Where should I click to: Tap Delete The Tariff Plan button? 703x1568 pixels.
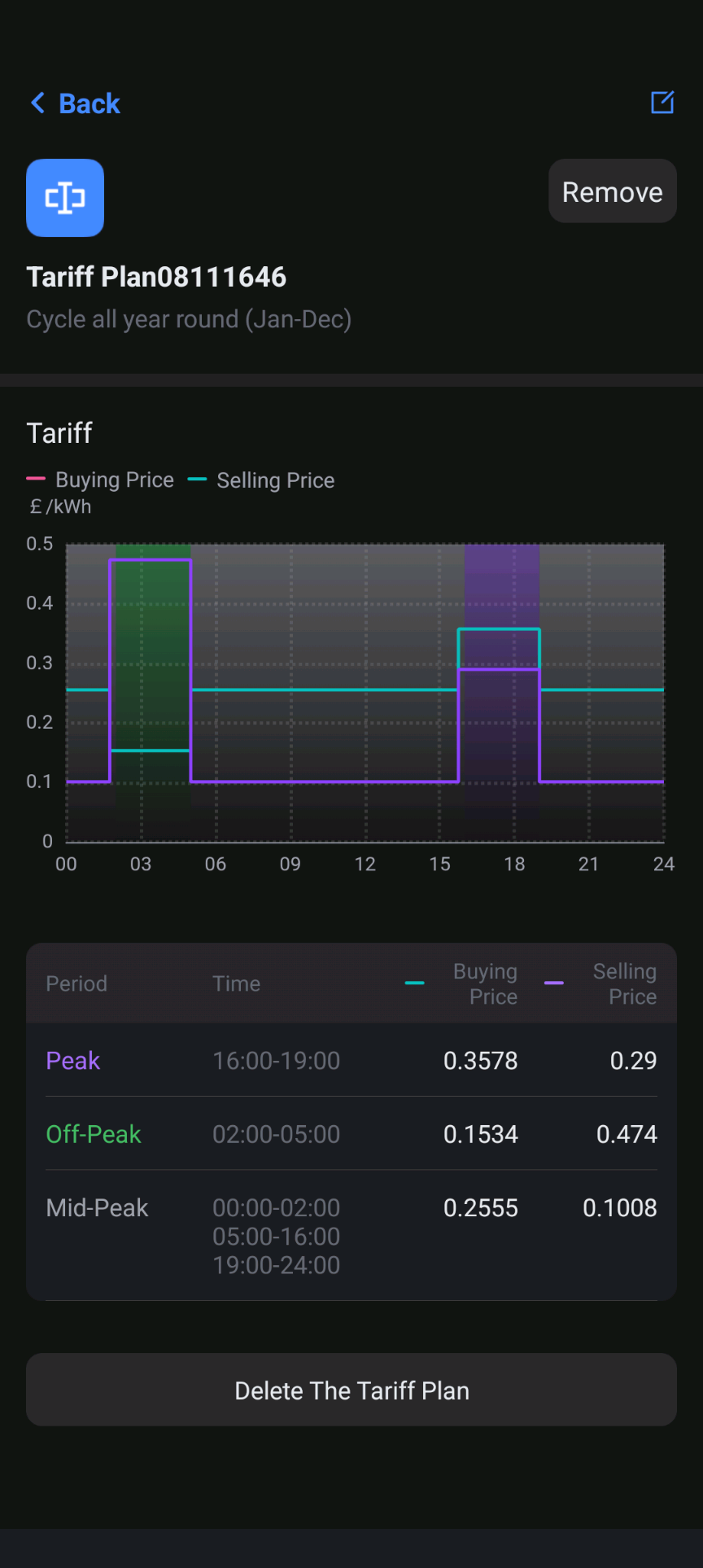[351, 1390]
